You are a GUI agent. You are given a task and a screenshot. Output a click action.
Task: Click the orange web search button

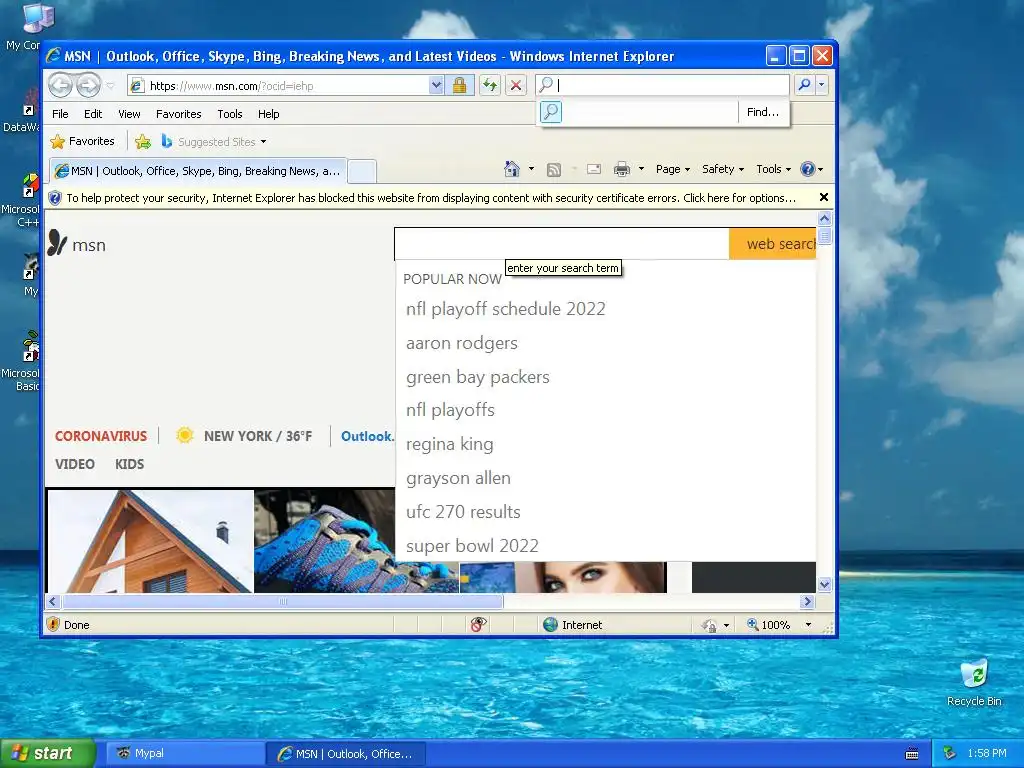point(773,244)
